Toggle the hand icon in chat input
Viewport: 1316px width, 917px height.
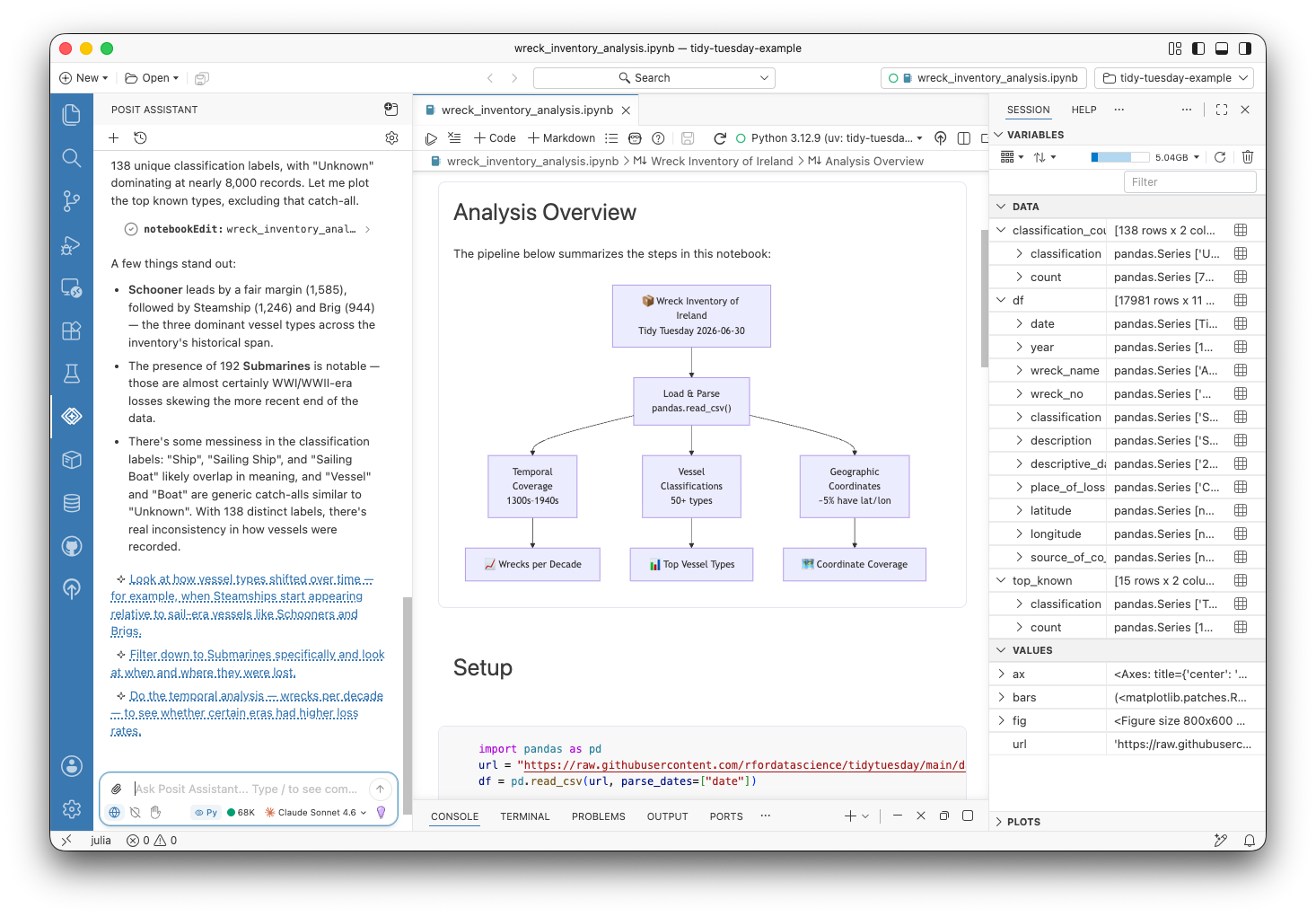coord(155,812)
